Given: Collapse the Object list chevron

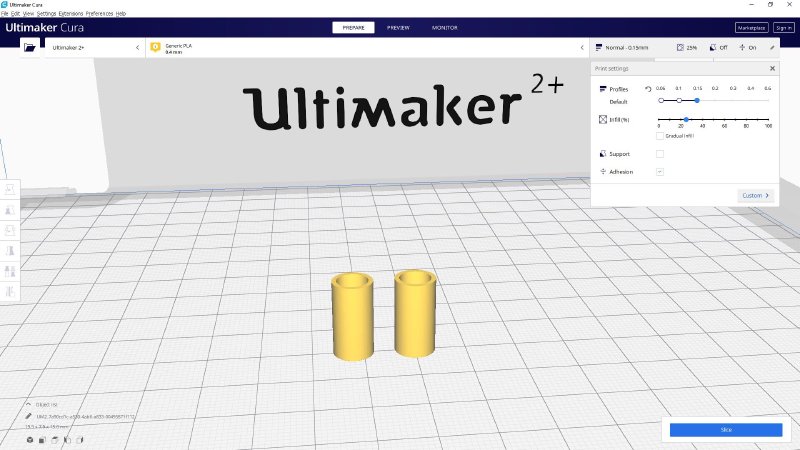Looking at the screenshot, I should (x=29, y=404).
